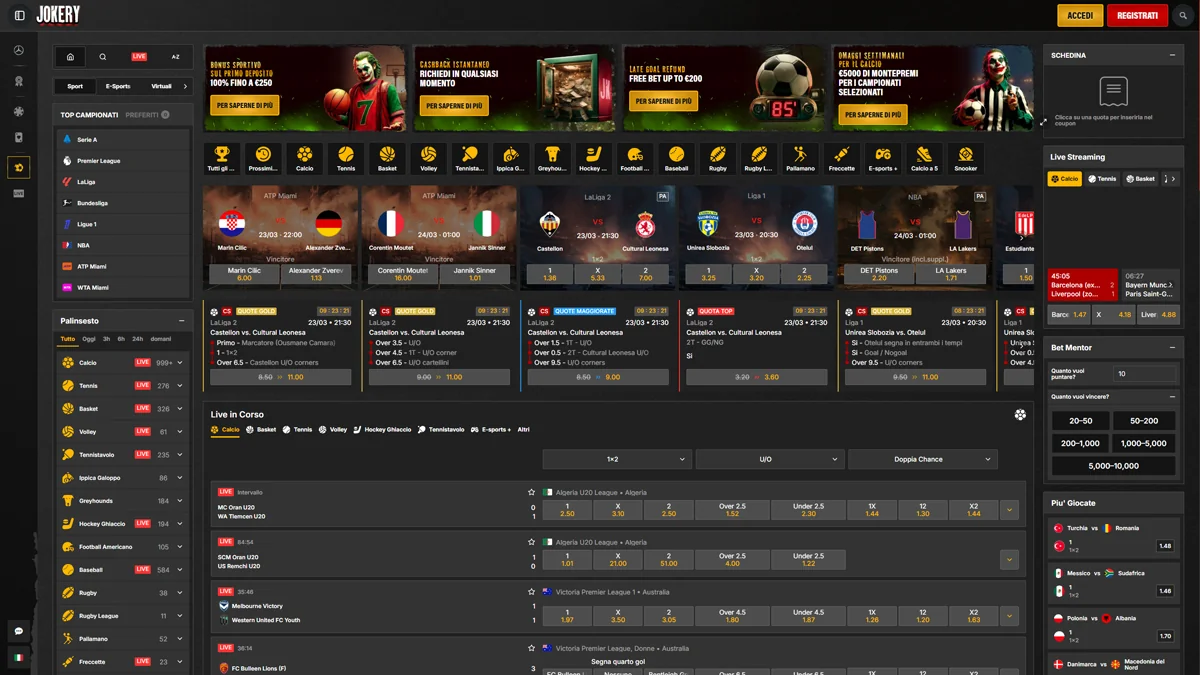Choose the Tennis tile in the sports carousel

point(346,158)
